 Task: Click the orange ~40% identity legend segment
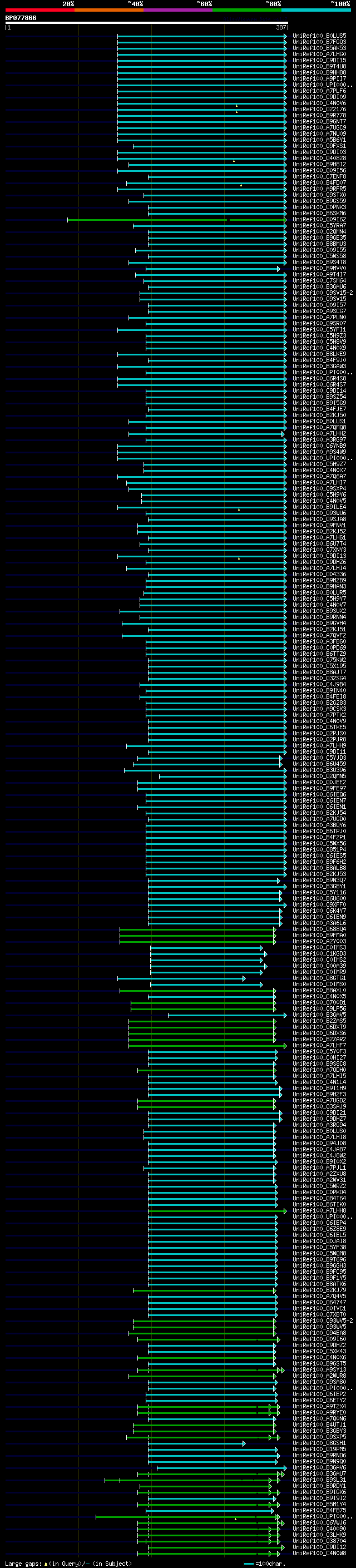click(x=109, y=11)
